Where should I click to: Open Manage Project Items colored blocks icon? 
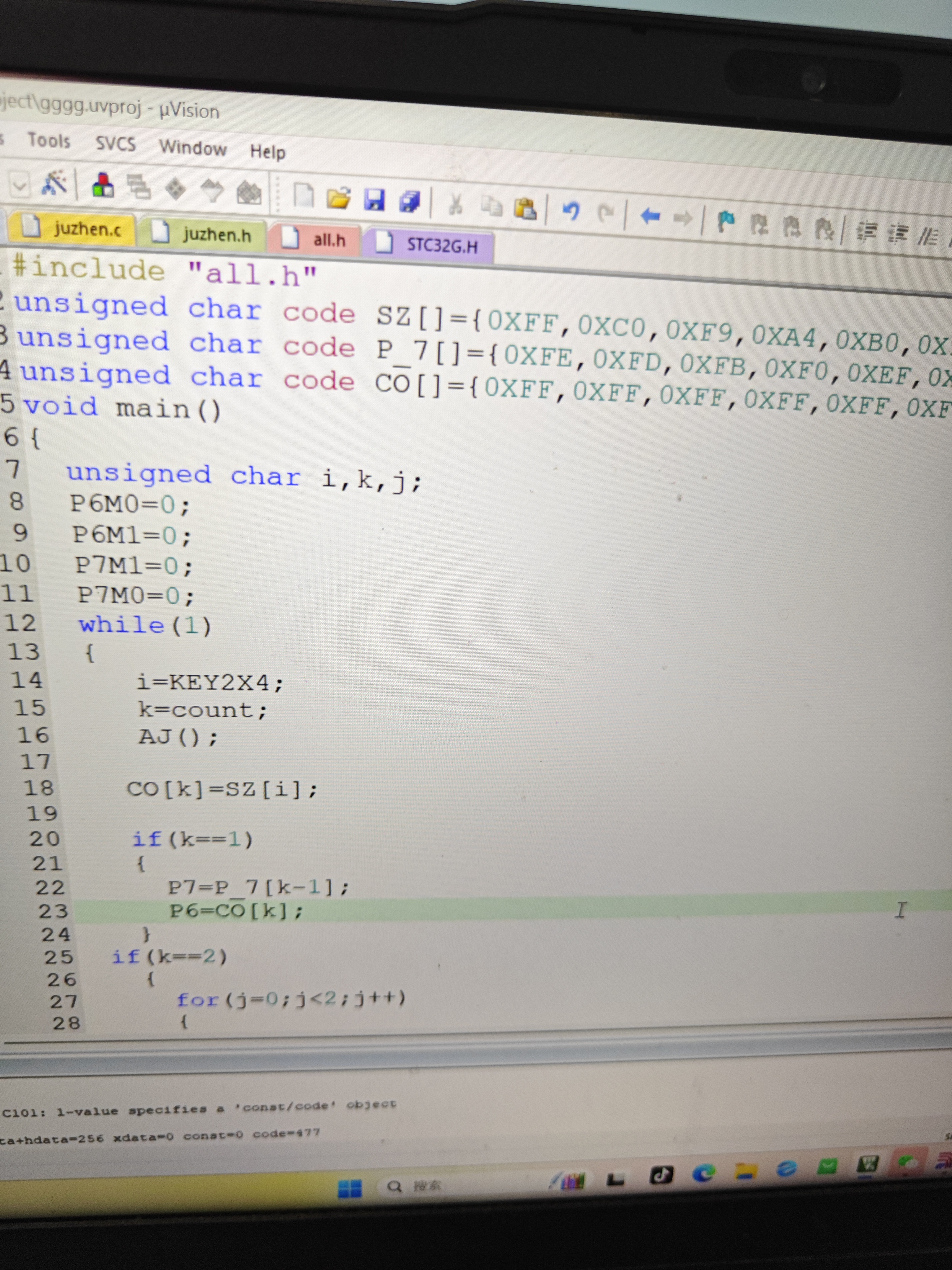[x=103, y=186]
